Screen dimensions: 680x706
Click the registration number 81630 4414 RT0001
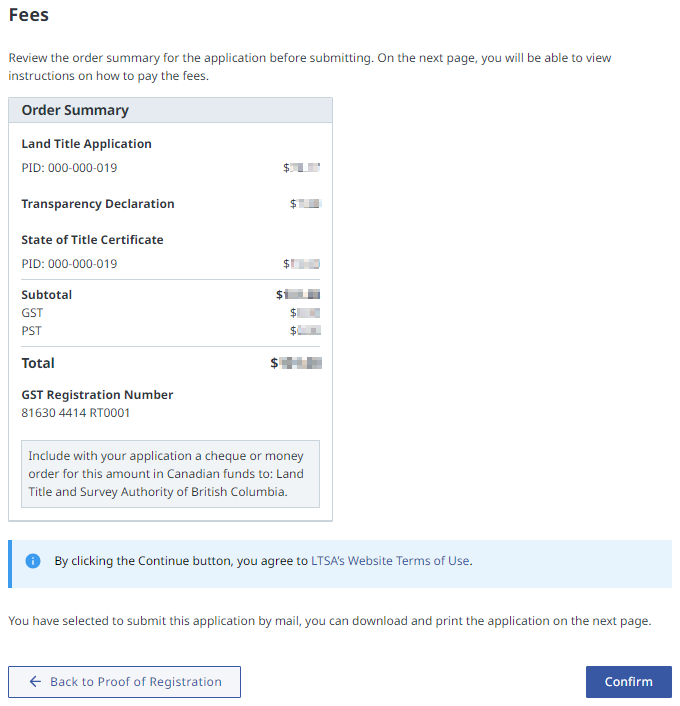tap(76, 413)
